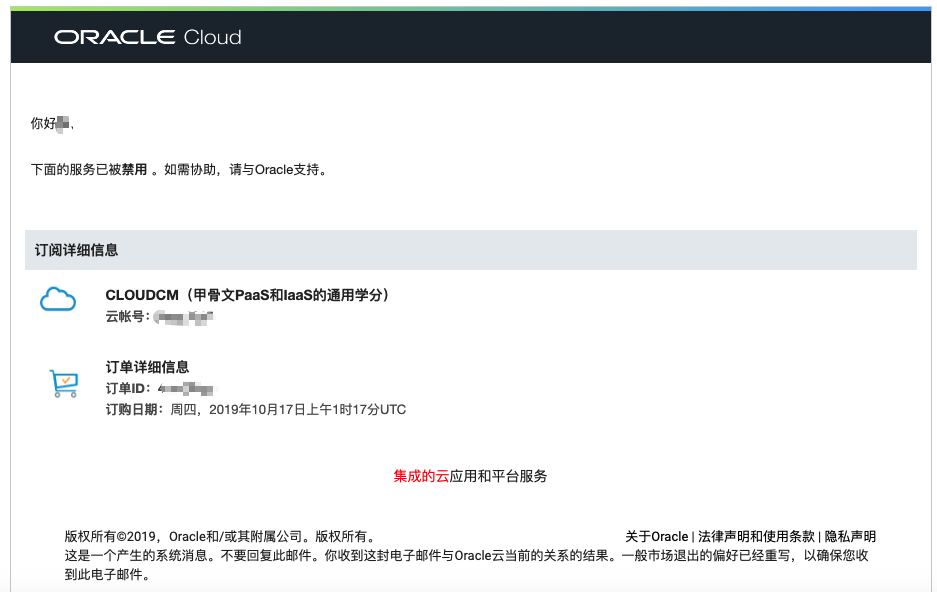Click the 订单详细信息 heading
937x592 pixels.
147,367
